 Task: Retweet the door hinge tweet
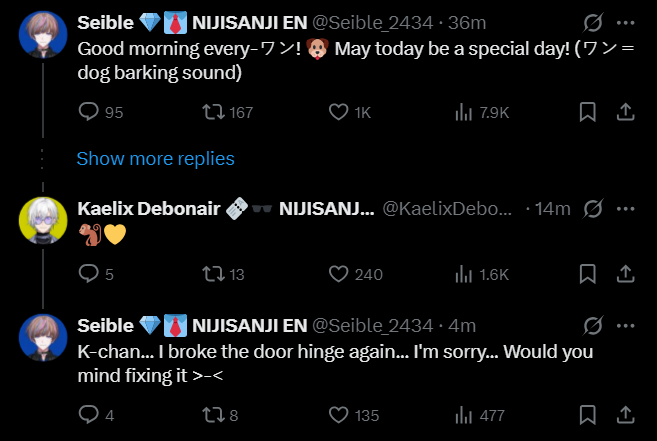point(213,415)
